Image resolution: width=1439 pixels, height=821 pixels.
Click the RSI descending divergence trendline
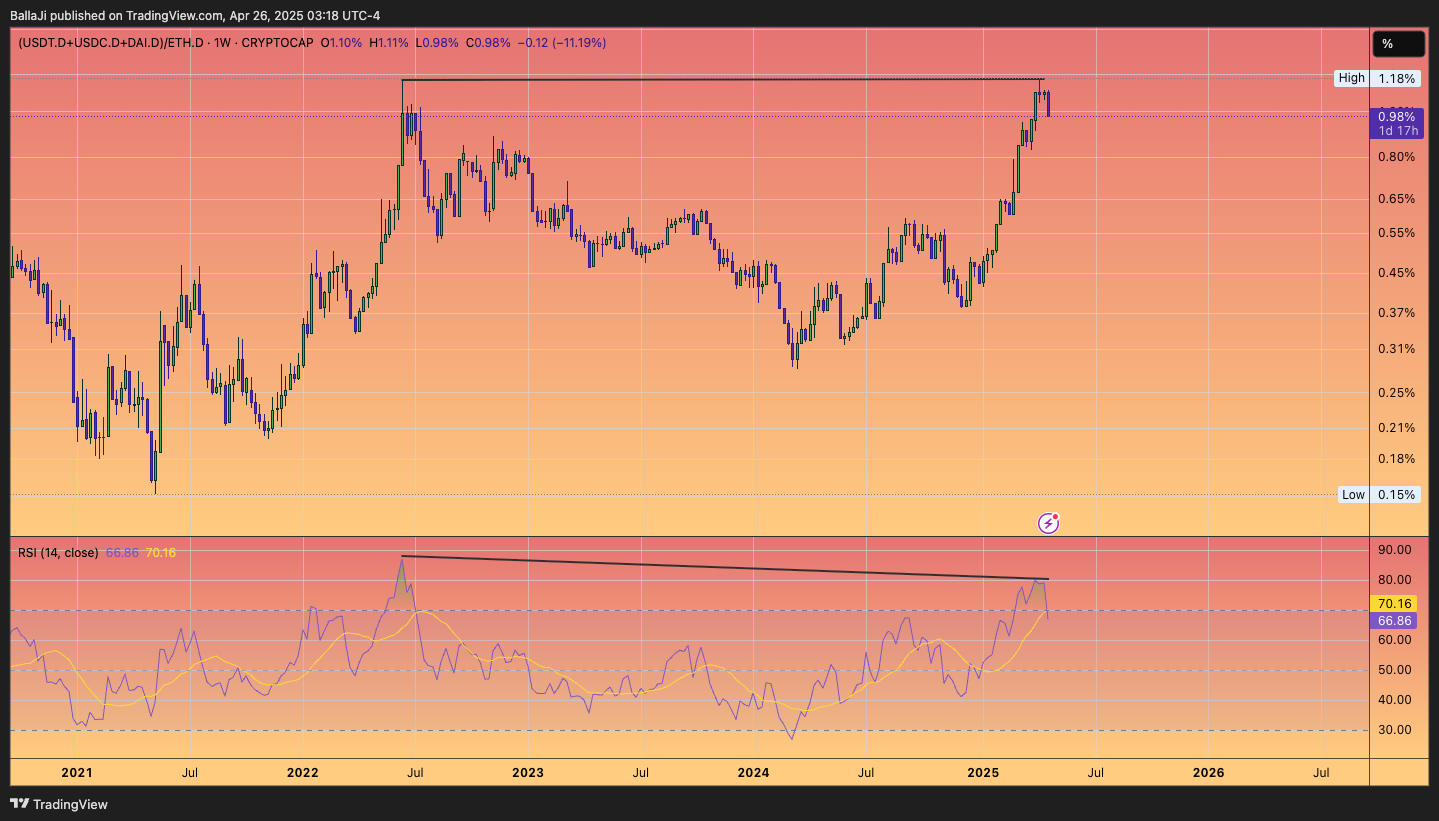click(724, 567)
